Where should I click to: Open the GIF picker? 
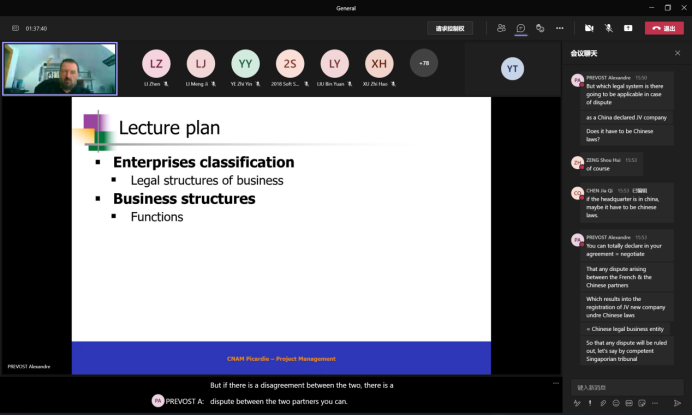[x=628, y=403]
